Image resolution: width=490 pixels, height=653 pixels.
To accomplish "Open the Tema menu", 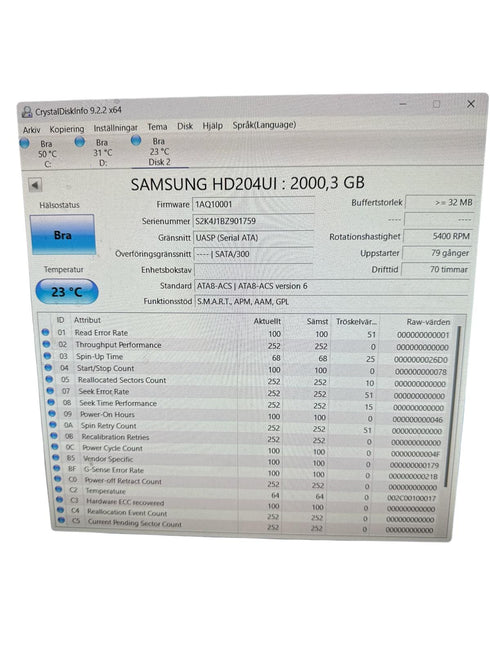I will coord(157,127).
